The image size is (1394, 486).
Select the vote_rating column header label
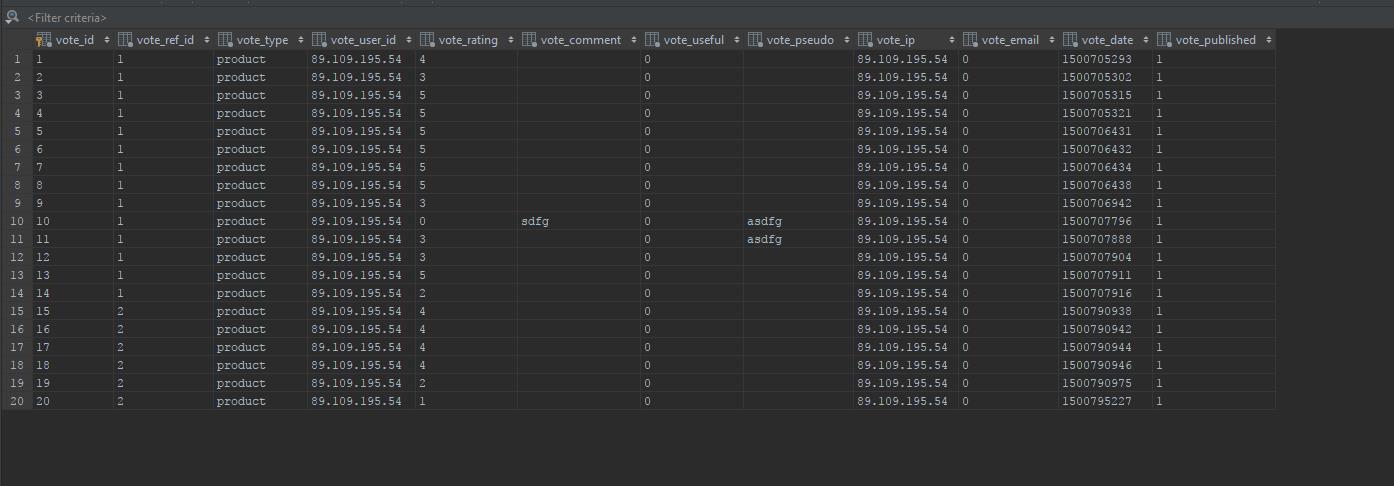tap(468, 40)
